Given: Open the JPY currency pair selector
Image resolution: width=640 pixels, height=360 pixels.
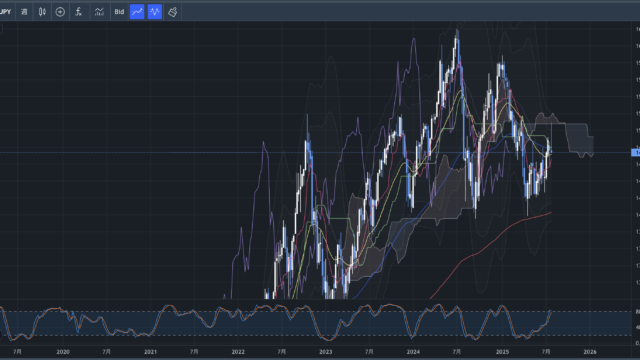Looking at the screenshot, I should 6,12.
